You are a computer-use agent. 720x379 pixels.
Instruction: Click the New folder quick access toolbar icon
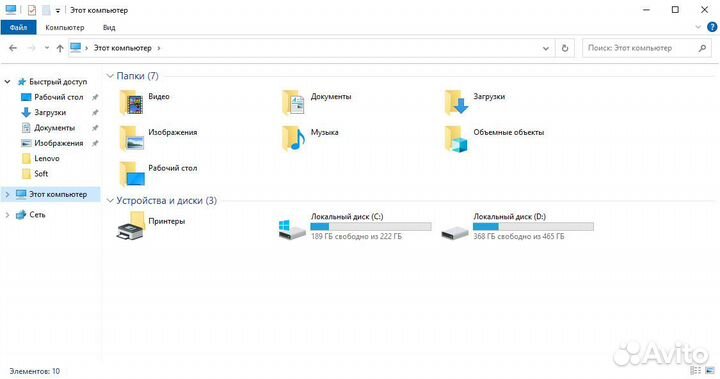point(46,10)
